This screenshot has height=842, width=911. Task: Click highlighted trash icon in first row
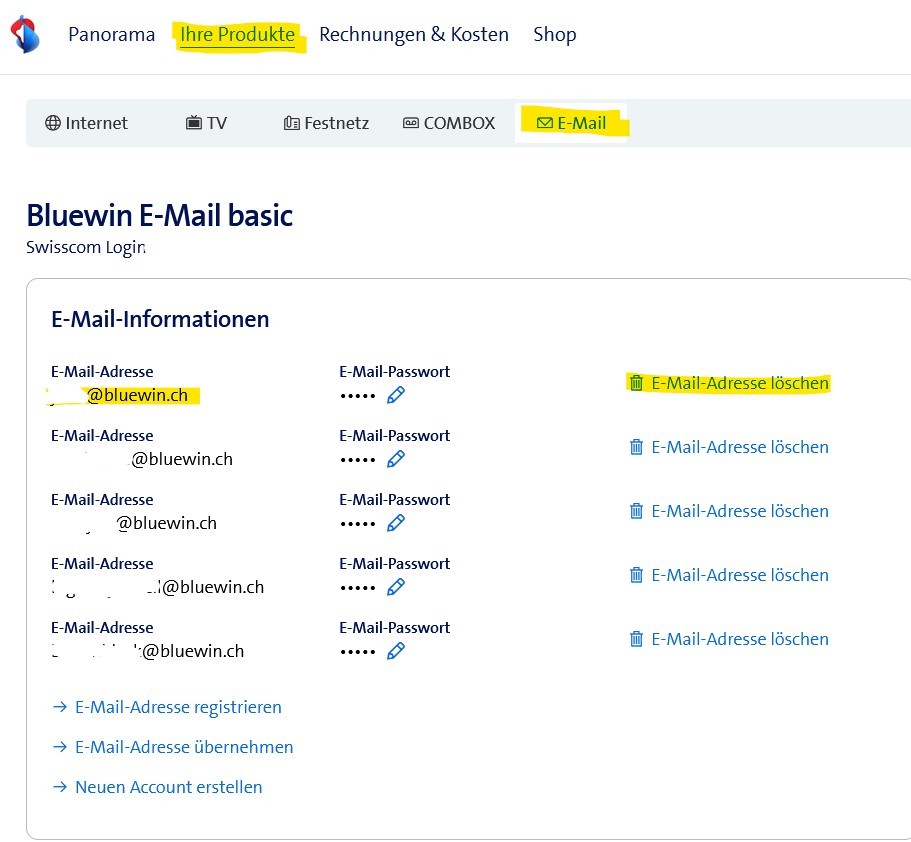pyautogui.click(x=636, y=383)
